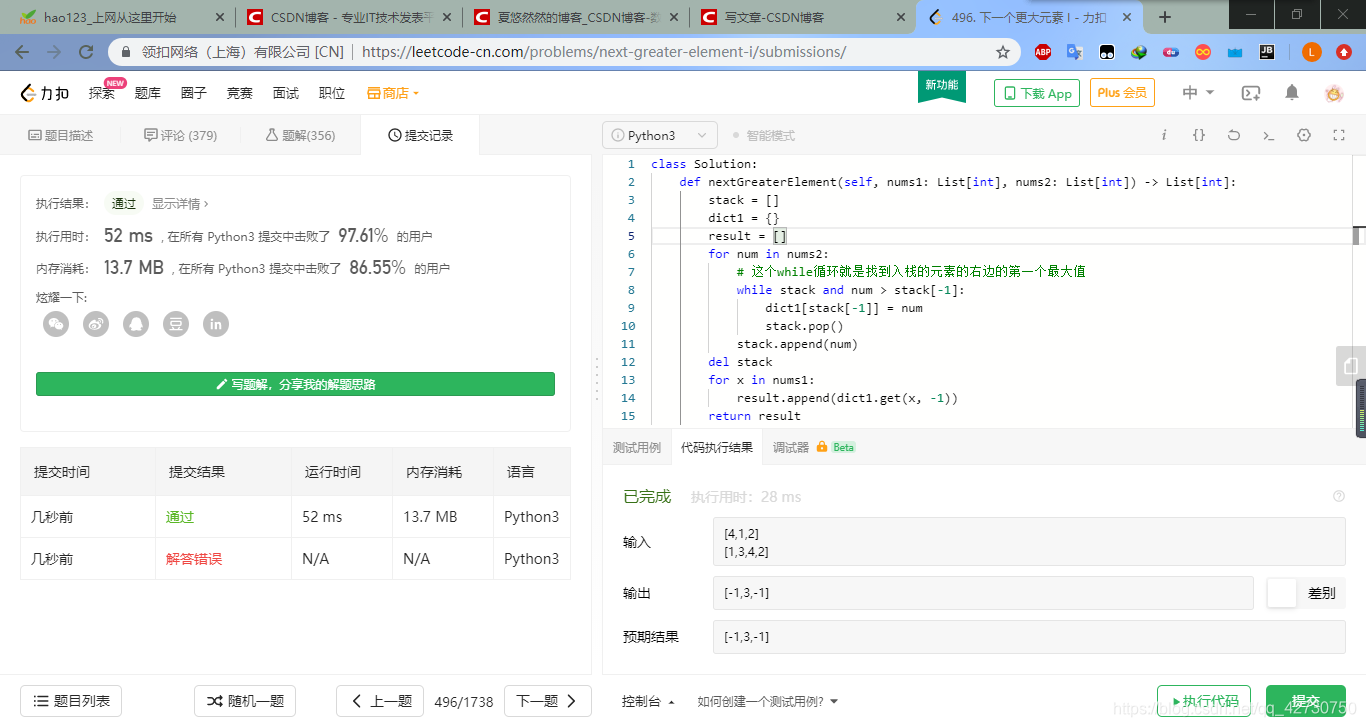The image size is (1366, 727).
Task: Share result to QQ
Action: [136, 324]
